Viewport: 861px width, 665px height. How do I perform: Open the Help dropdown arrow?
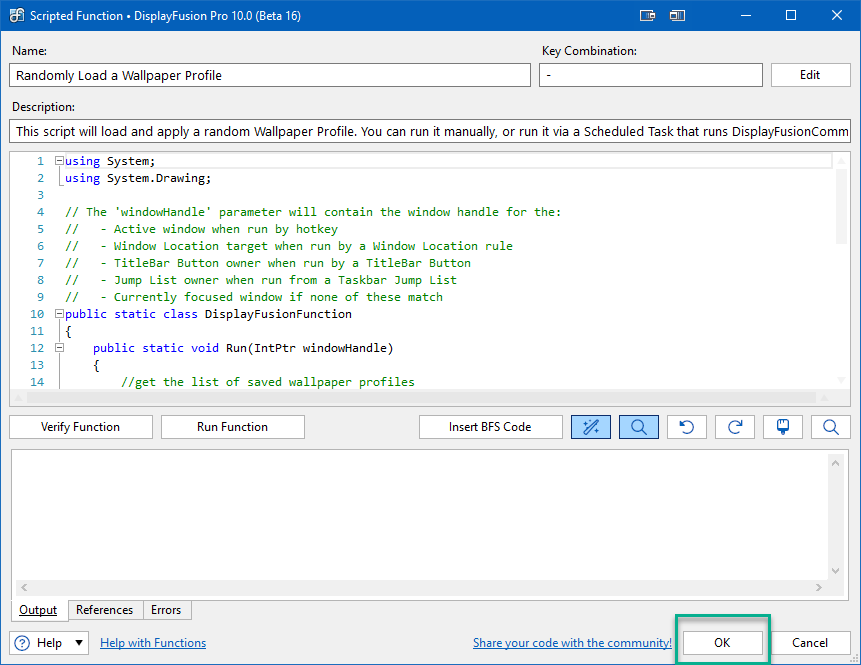pyautogui.click(x=79, y=643)
